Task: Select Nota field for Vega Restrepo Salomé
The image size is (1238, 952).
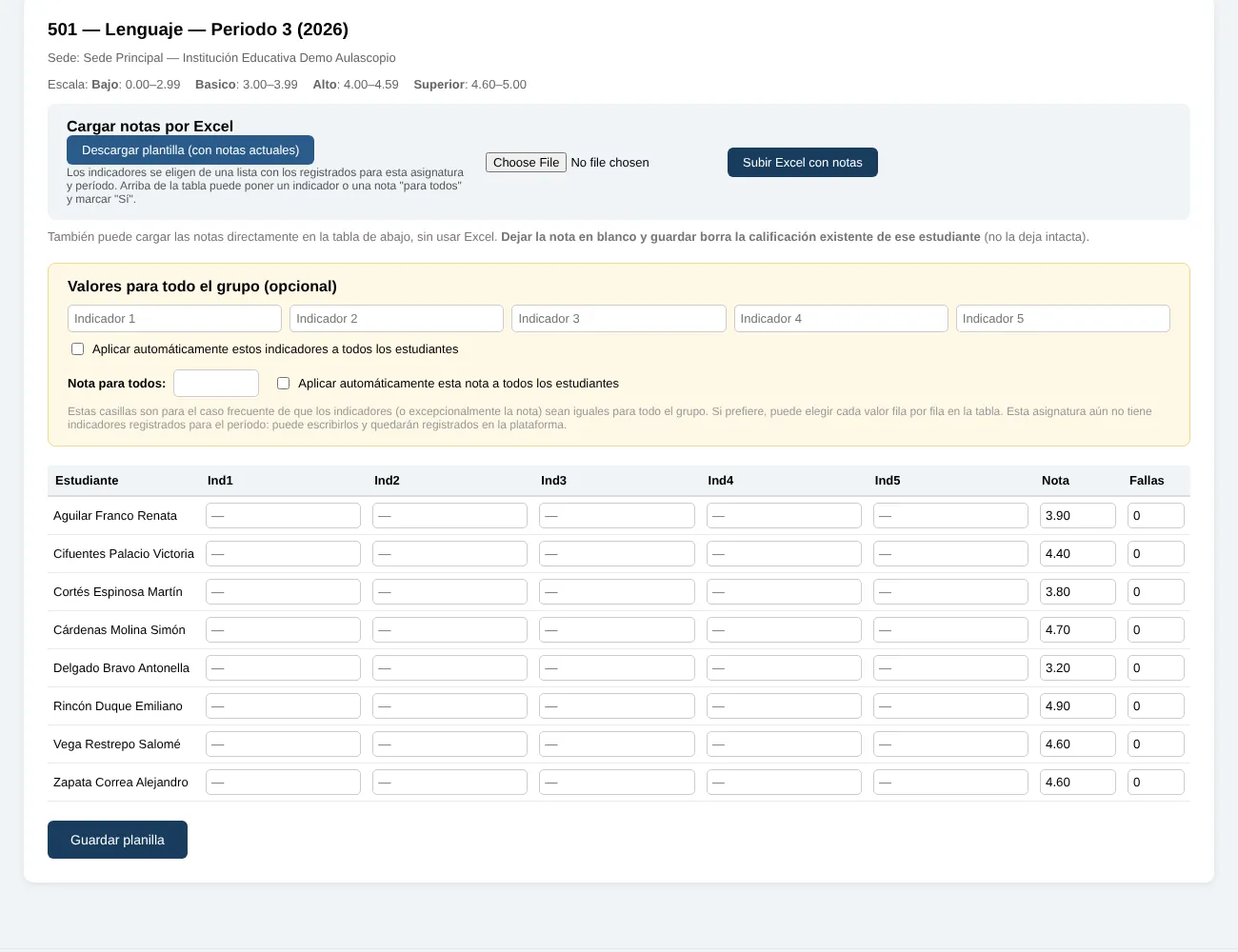Action: point(1078,744)
